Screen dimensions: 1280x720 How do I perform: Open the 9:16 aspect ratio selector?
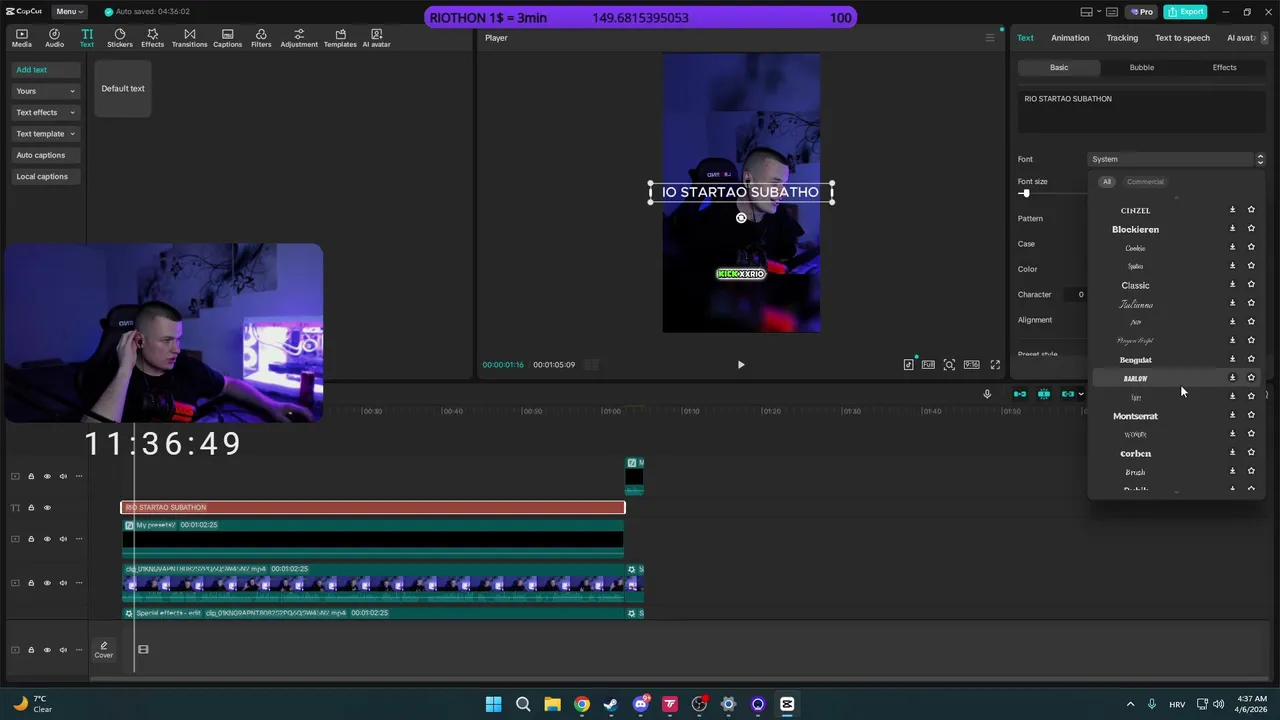coord(971,365)
